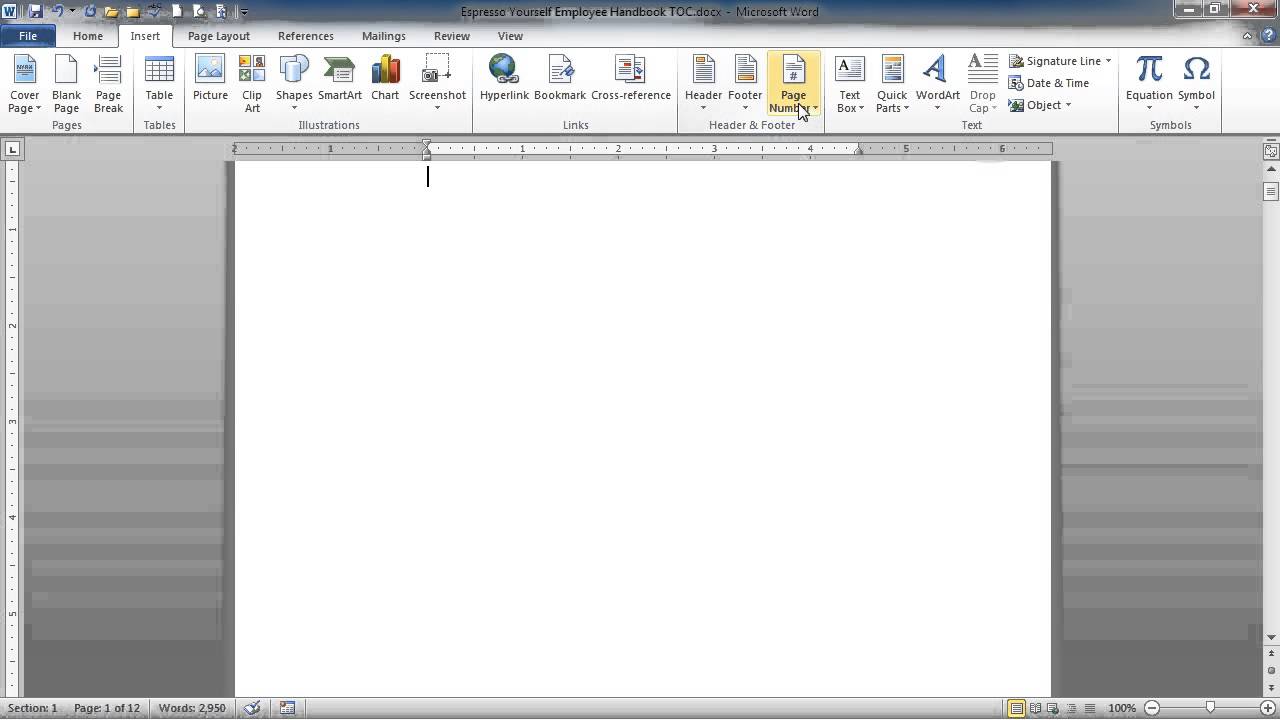Image resolution: width=1280 pixels, height=720 pixels.
Task: Open the Footer gallery
Action: tap(745, 84)
